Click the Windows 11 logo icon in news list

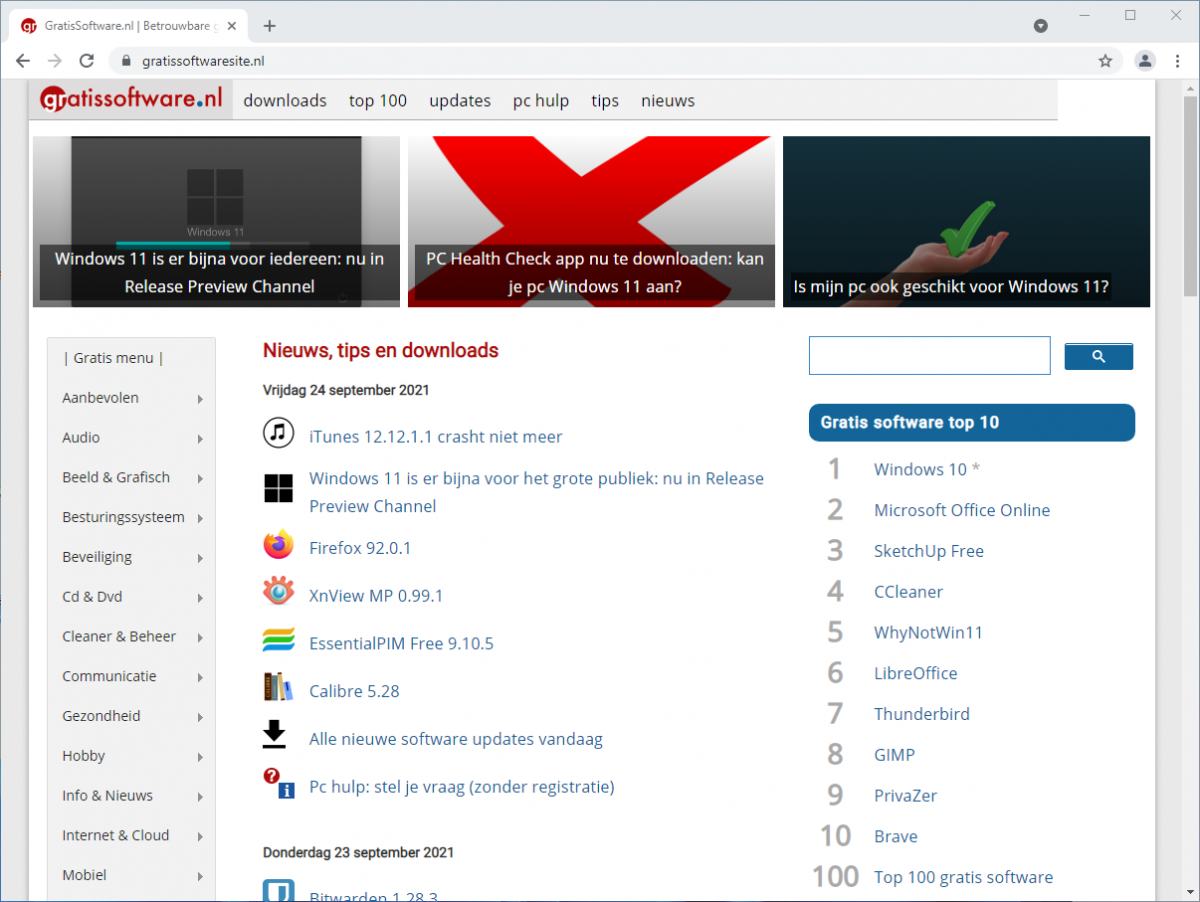(278, 489)
